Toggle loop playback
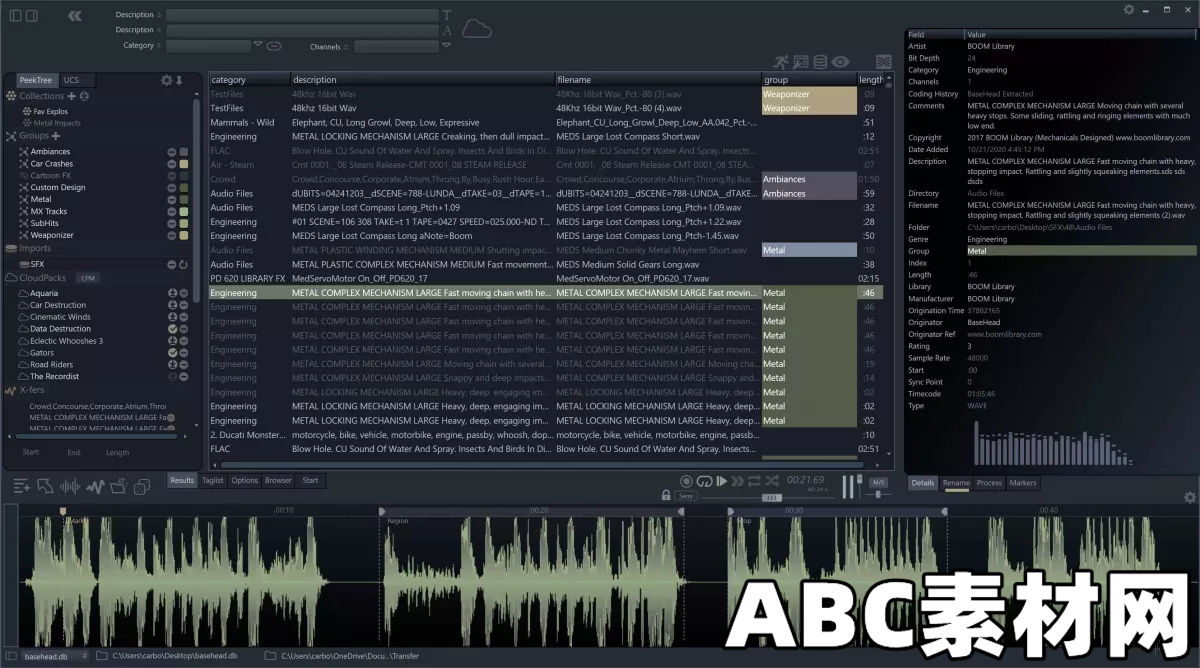Image resolution: width=1200 pixels, height=668 pixels. coord(704,481)
